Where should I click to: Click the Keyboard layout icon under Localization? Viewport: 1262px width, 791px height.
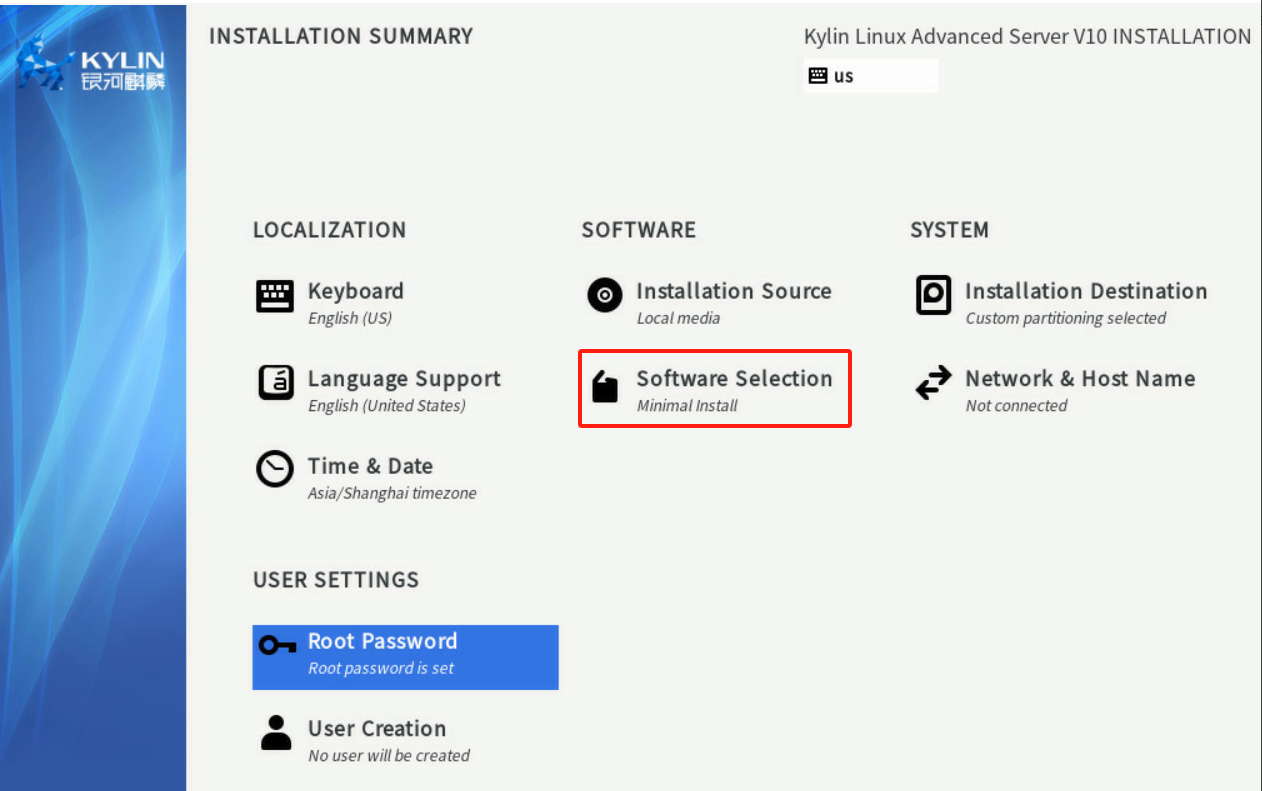pyautogui.click(x=275, y=297)
